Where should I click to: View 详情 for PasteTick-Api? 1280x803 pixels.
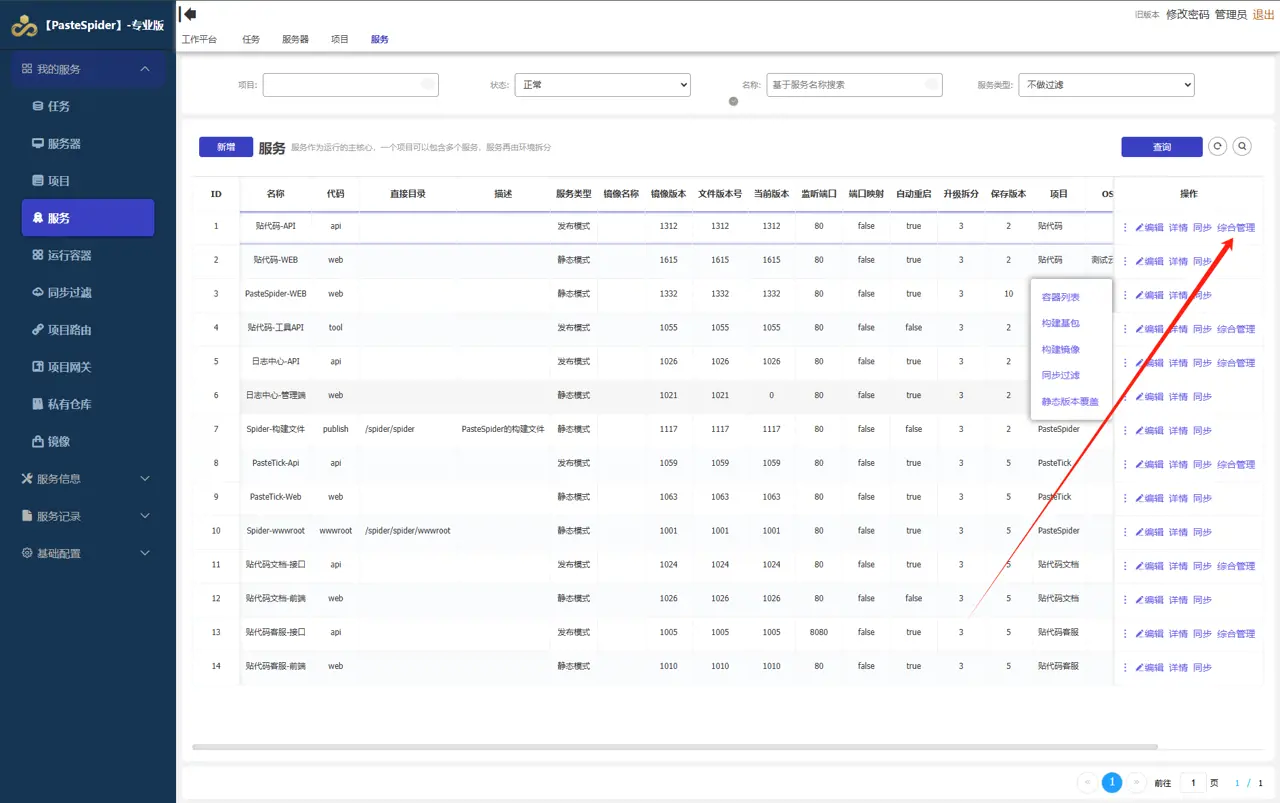pyautogui.click(x=1178, y=464)
